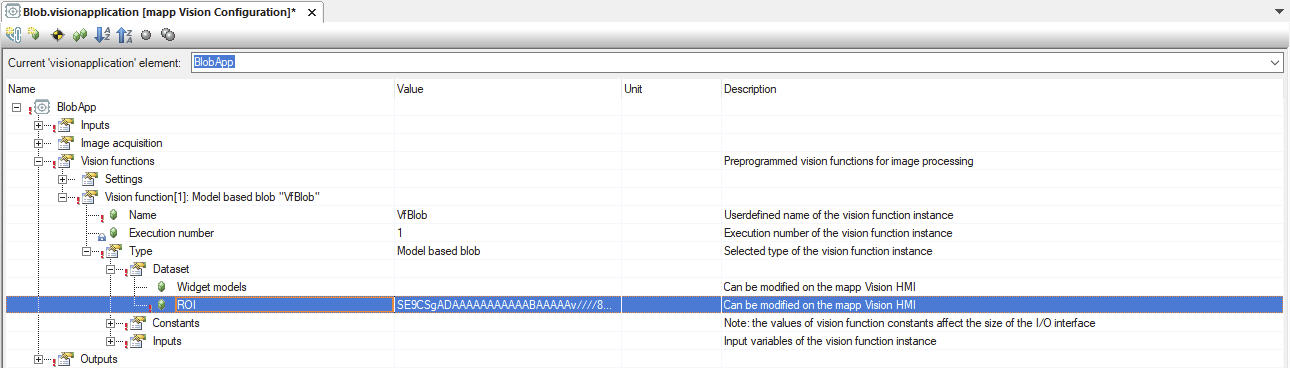This screenshot has width=1290, height=368.
Task: Select the Execution number row label
Action: click(x=171, y=233)
